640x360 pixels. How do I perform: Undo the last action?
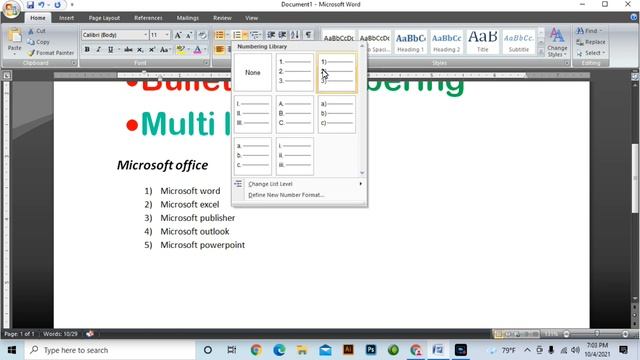(41, 5)
